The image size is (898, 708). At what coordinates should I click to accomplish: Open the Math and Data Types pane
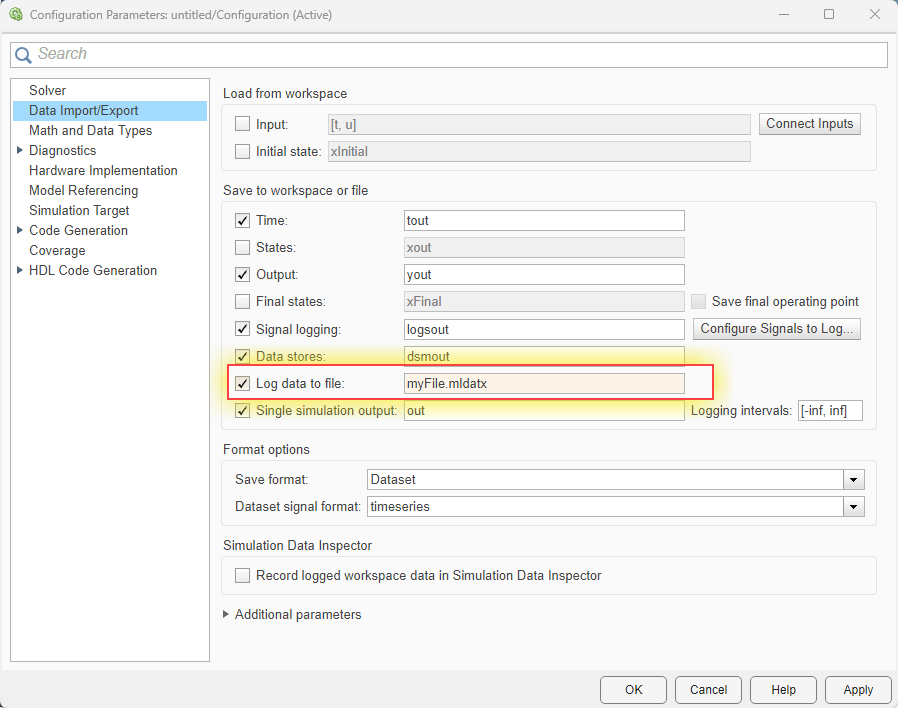pyautogui.click(x=90, y=131)
